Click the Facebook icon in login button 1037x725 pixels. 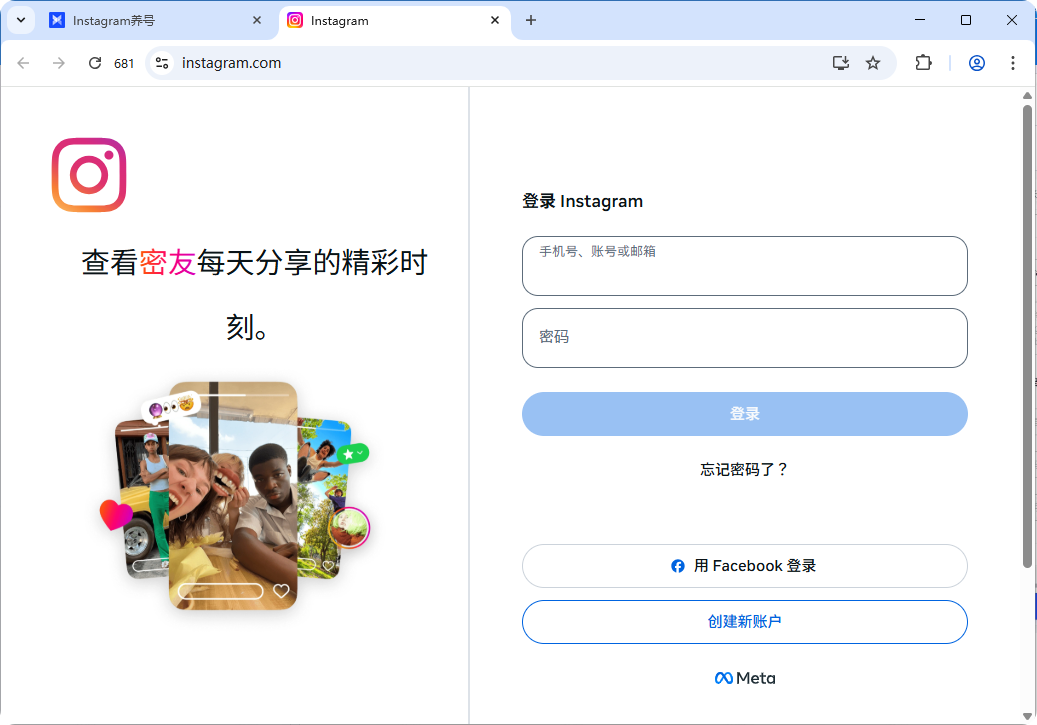[x=678, y=565]
